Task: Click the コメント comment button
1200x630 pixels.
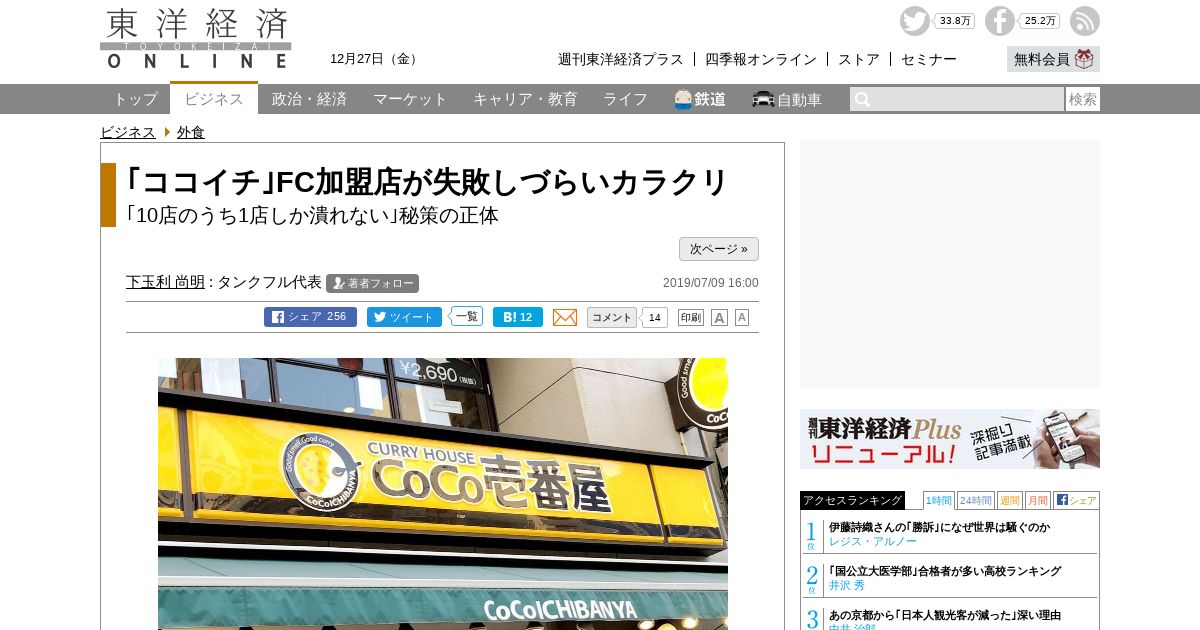Action: point(611,317)
